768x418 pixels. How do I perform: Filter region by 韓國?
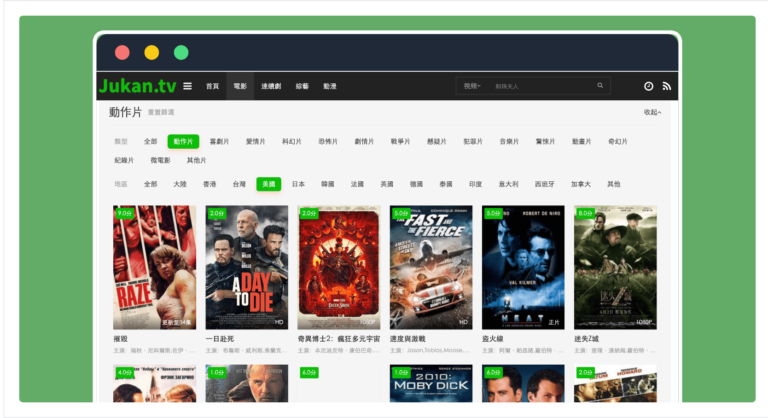click(328, 184)
